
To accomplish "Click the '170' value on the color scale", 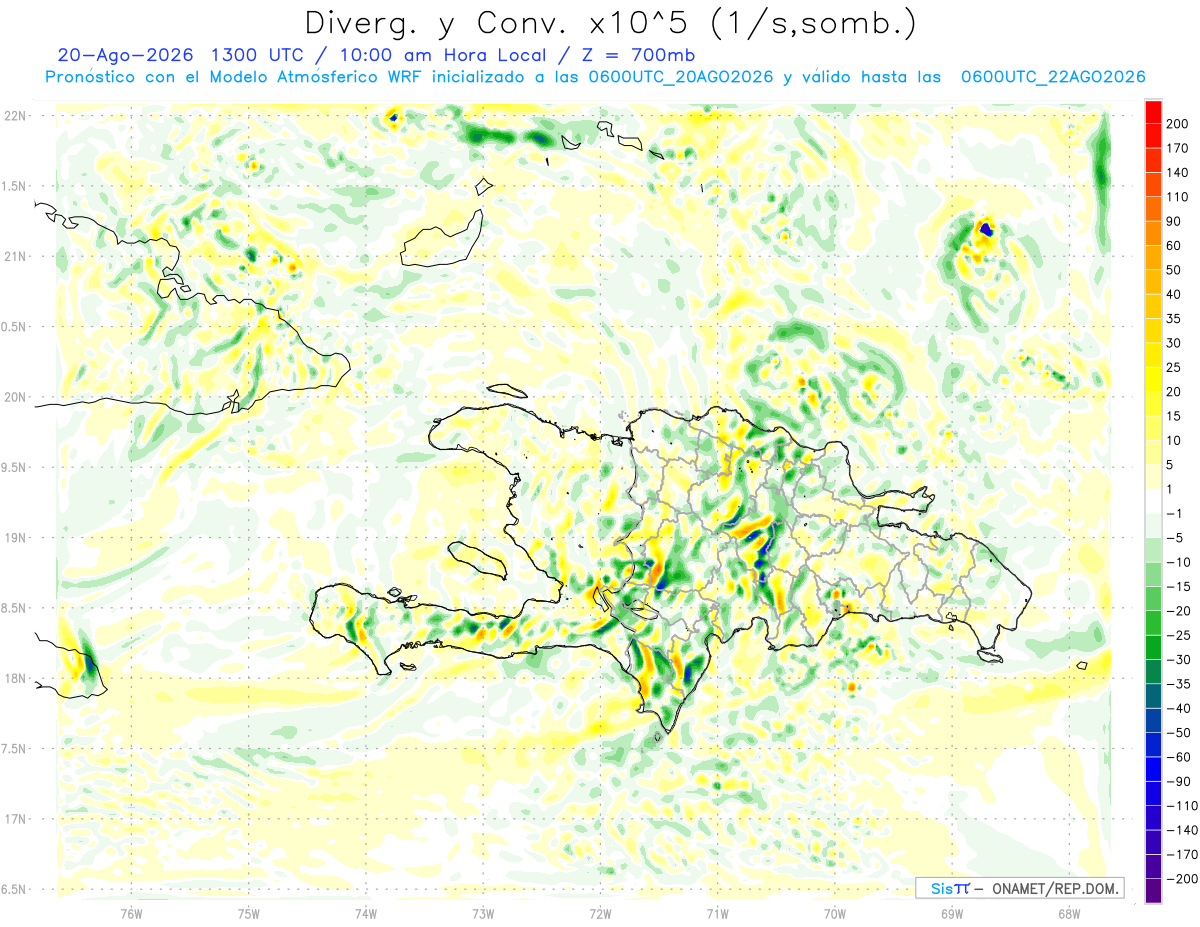I will (1177, 148).
